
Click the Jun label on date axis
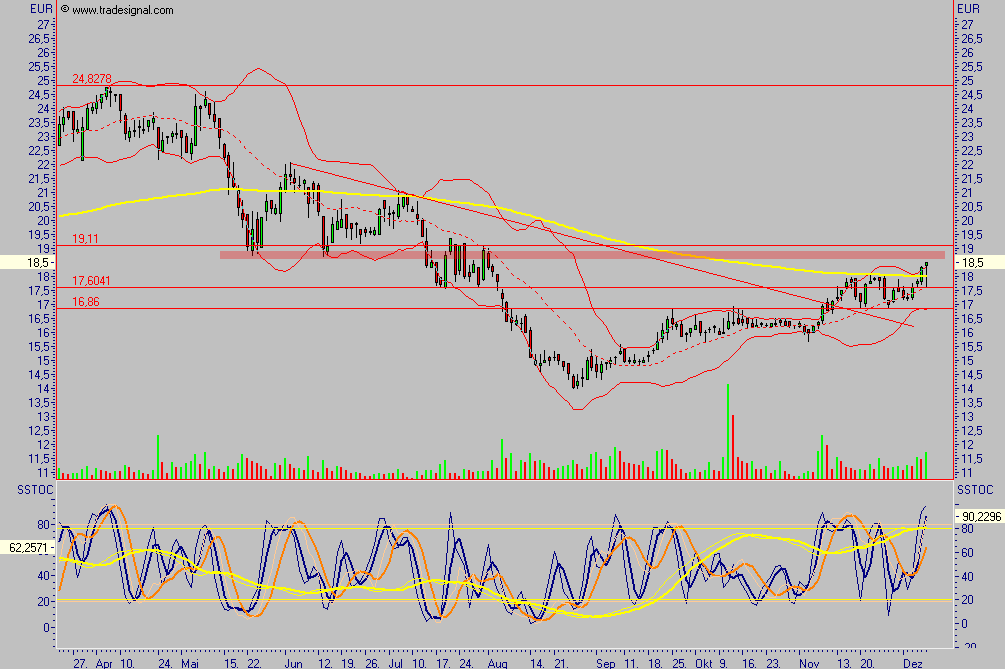point(292,663)
